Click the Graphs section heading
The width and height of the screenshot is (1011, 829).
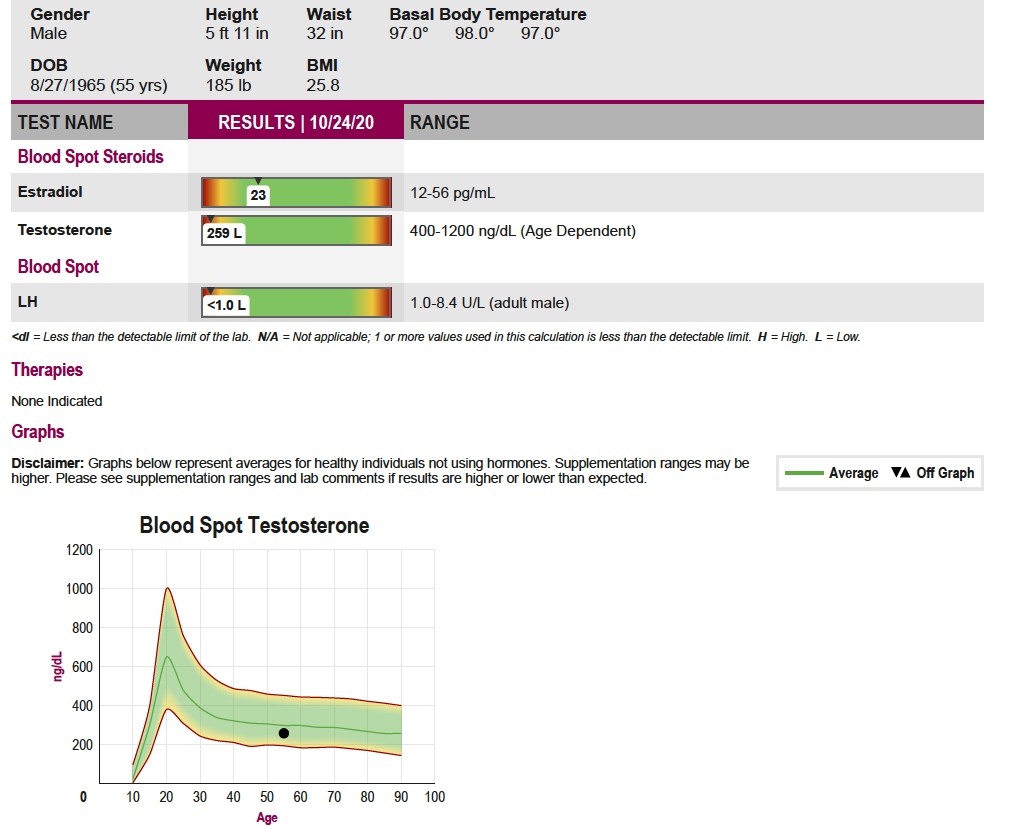coord(38,432)
